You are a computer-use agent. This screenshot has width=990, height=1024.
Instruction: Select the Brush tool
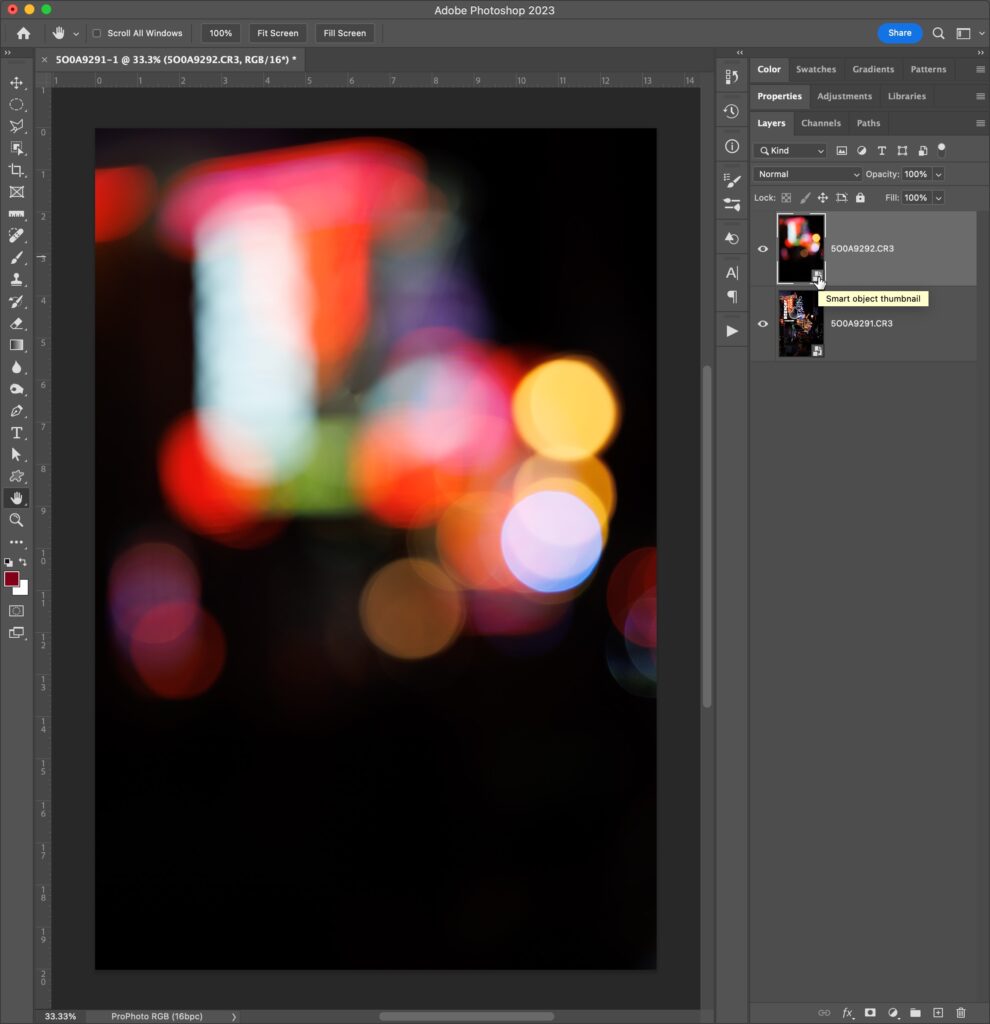(16, 258)
